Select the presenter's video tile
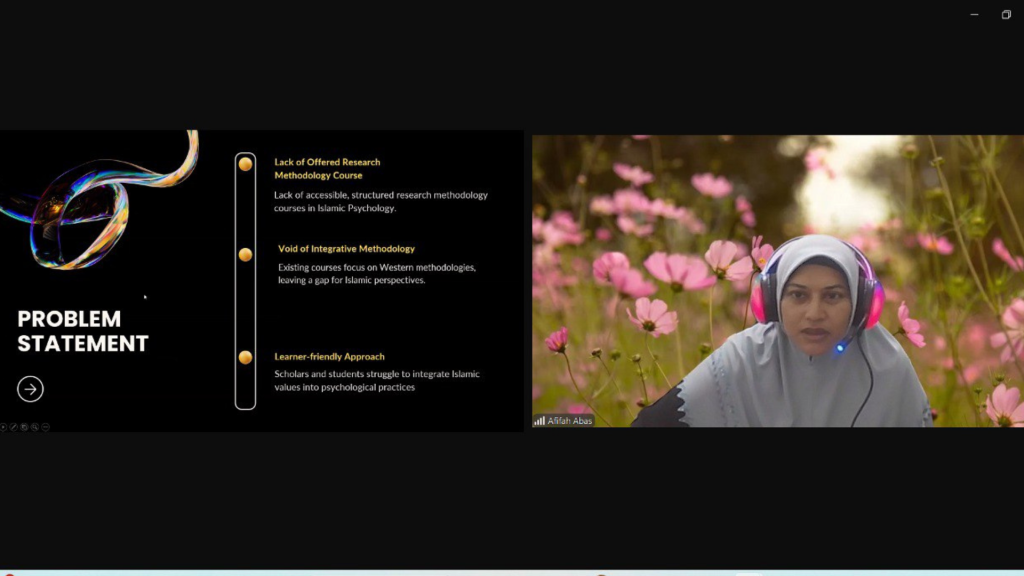 coord(778,280)
